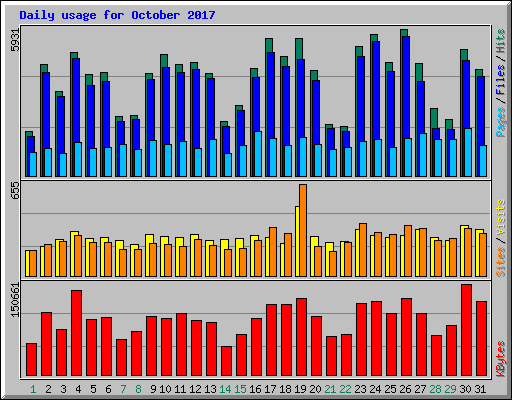Select day label "26" on the x-axis
This screenshot has height=400, width=512.
[405, 389]
